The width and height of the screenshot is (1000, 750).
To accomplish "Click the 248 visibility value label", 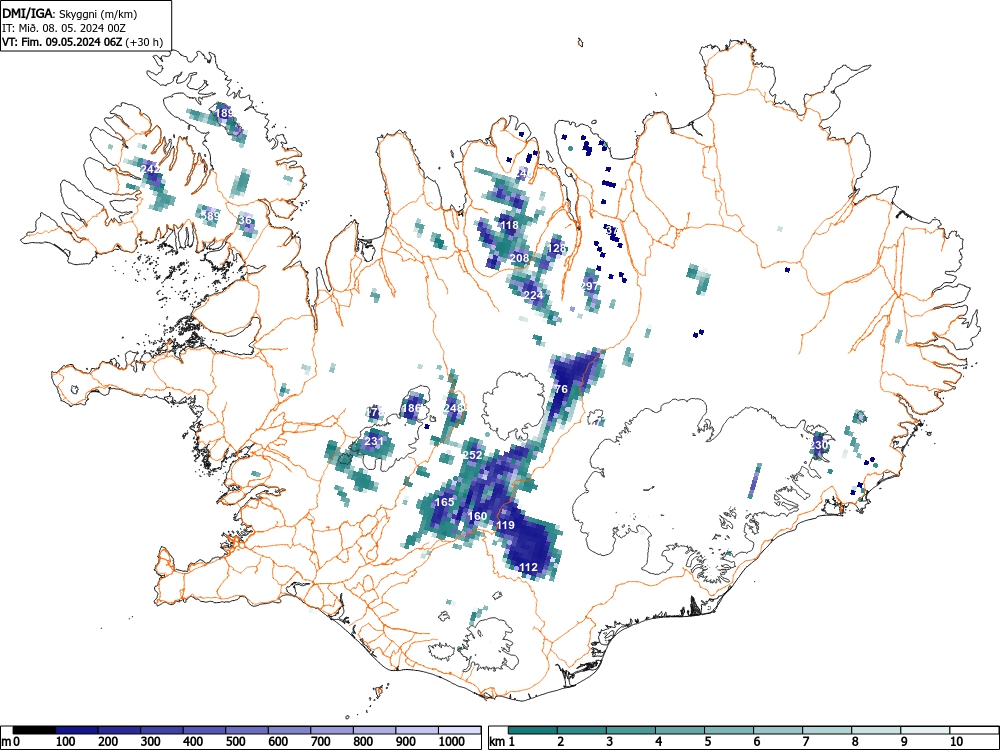I will [x=453, y=408].
